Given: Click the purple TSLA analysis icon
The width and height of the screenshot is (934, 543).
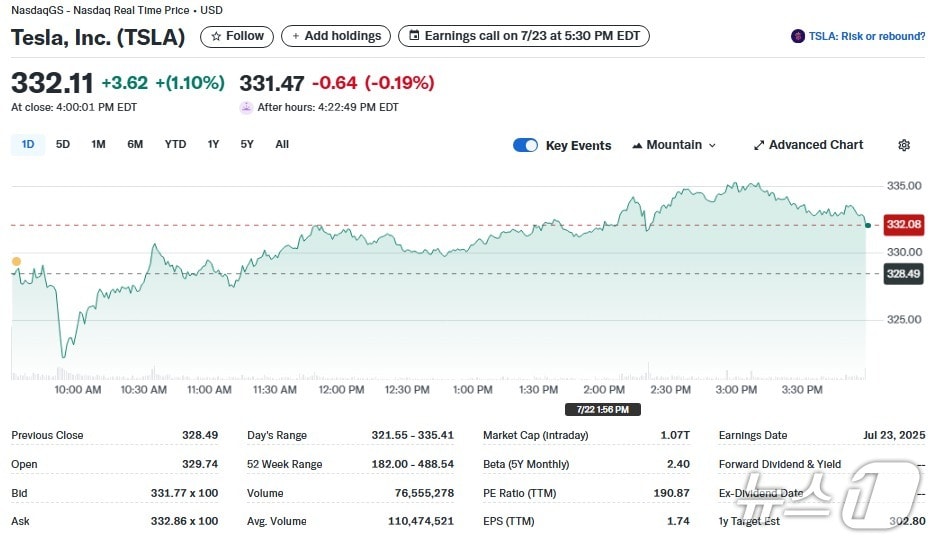Looking at the screenshot, I should (x=797, y=36).
